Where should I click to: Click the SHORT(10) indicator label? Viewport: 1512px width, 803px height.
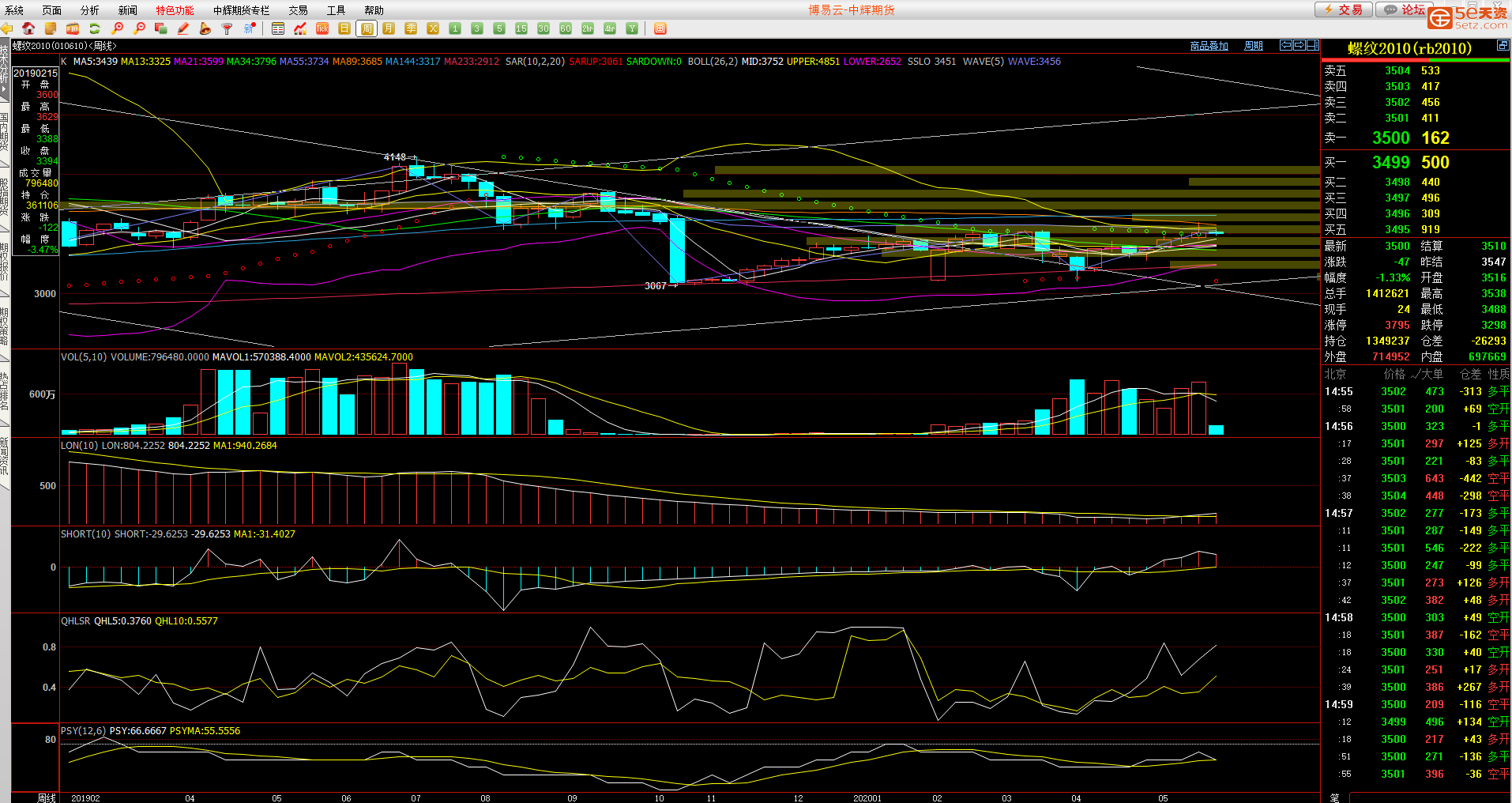[x=86, y=534]
